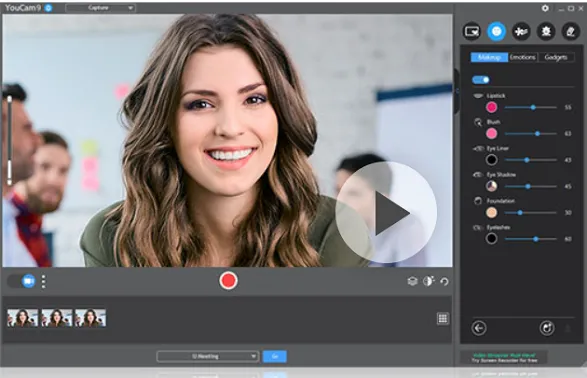Click the Eye Shadow intensity slider

point(530,186)
